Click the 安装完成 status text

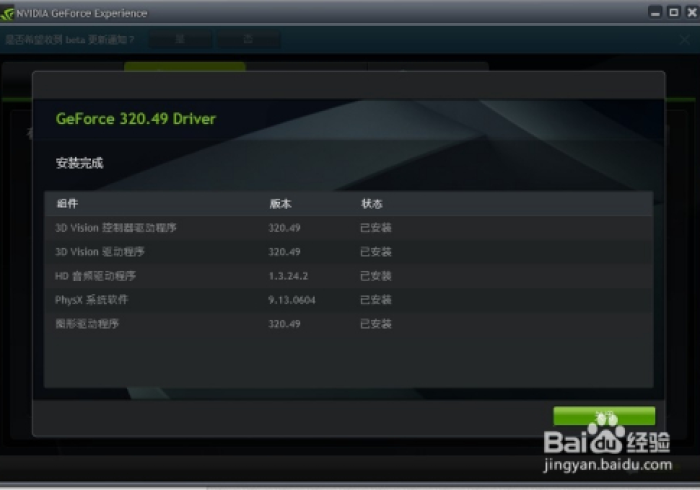[79, 162]
